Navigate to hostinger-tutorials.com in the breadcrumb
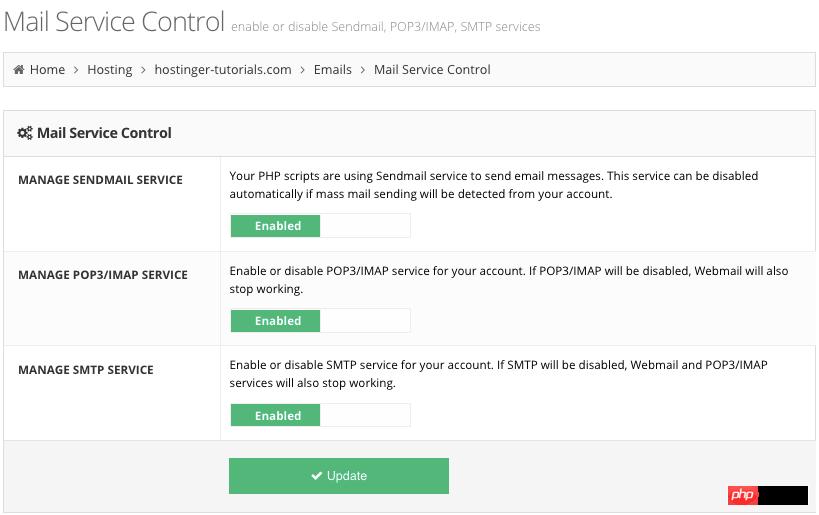 click(223, 70)
